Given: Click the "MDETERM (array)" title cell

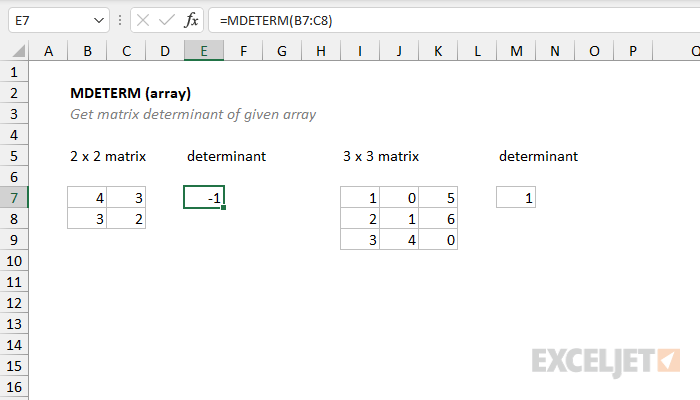Looking at the screenshot, I should (x=130, y=93).
